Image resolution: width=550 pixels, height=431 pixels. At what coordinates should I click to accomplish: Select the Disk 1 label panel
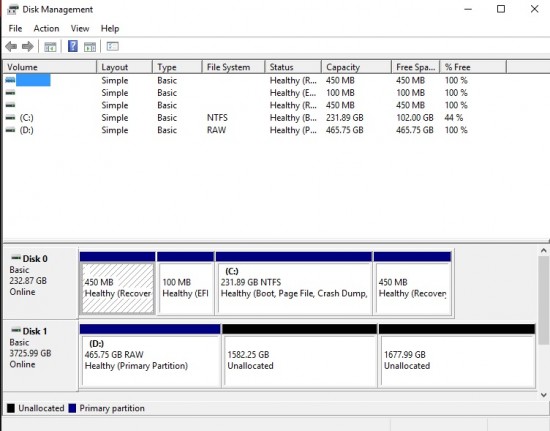40,356
